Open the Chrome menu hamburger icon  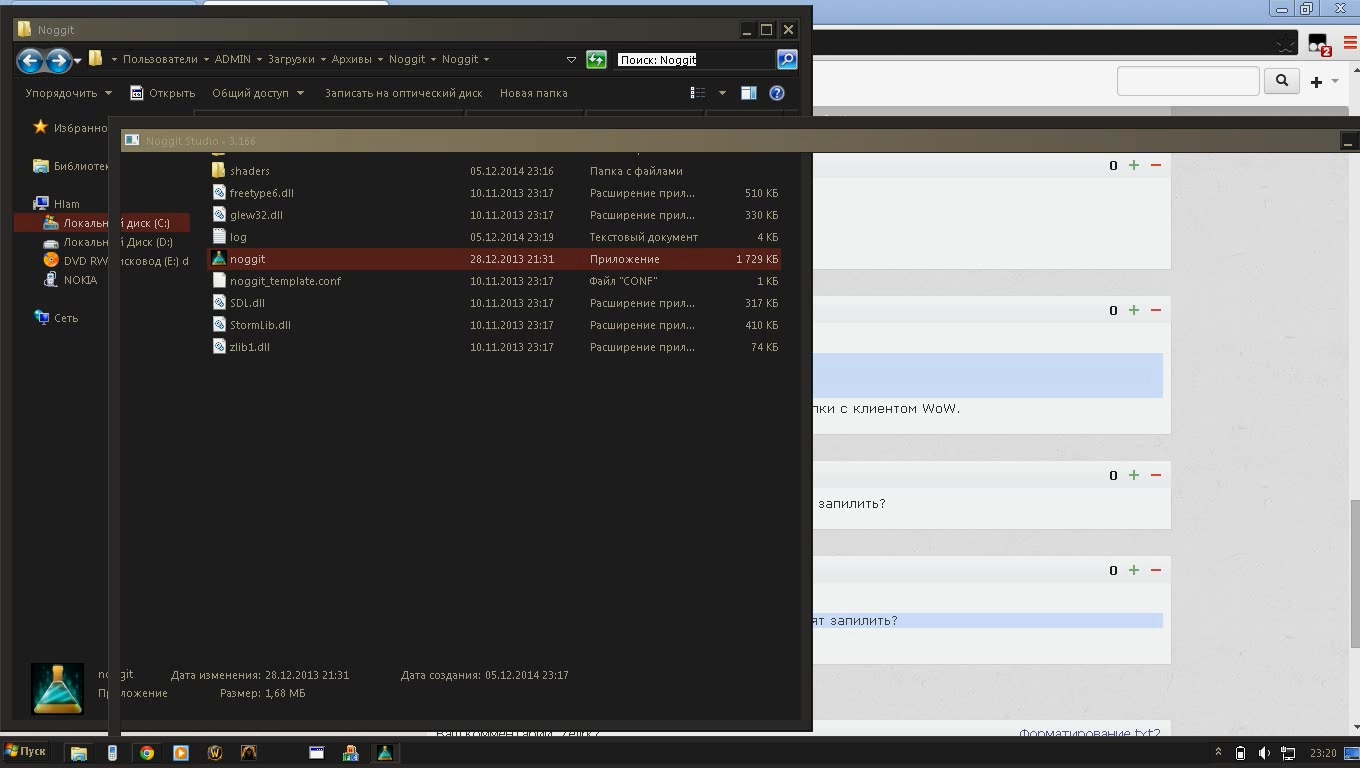(x=1350, y=44)
